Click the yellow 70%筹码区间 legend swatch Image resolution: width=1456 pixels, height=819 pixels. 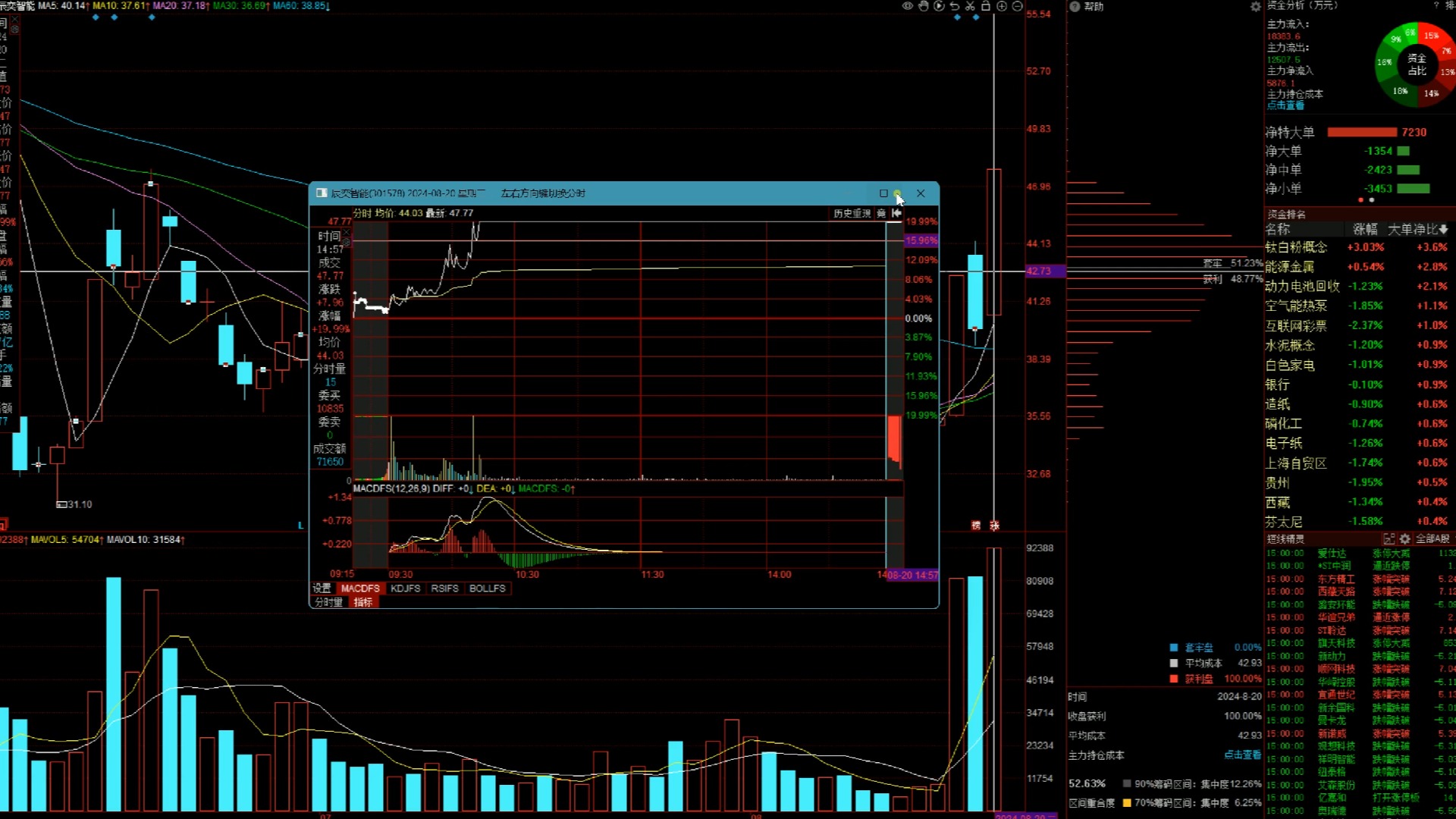(1127, 802)
